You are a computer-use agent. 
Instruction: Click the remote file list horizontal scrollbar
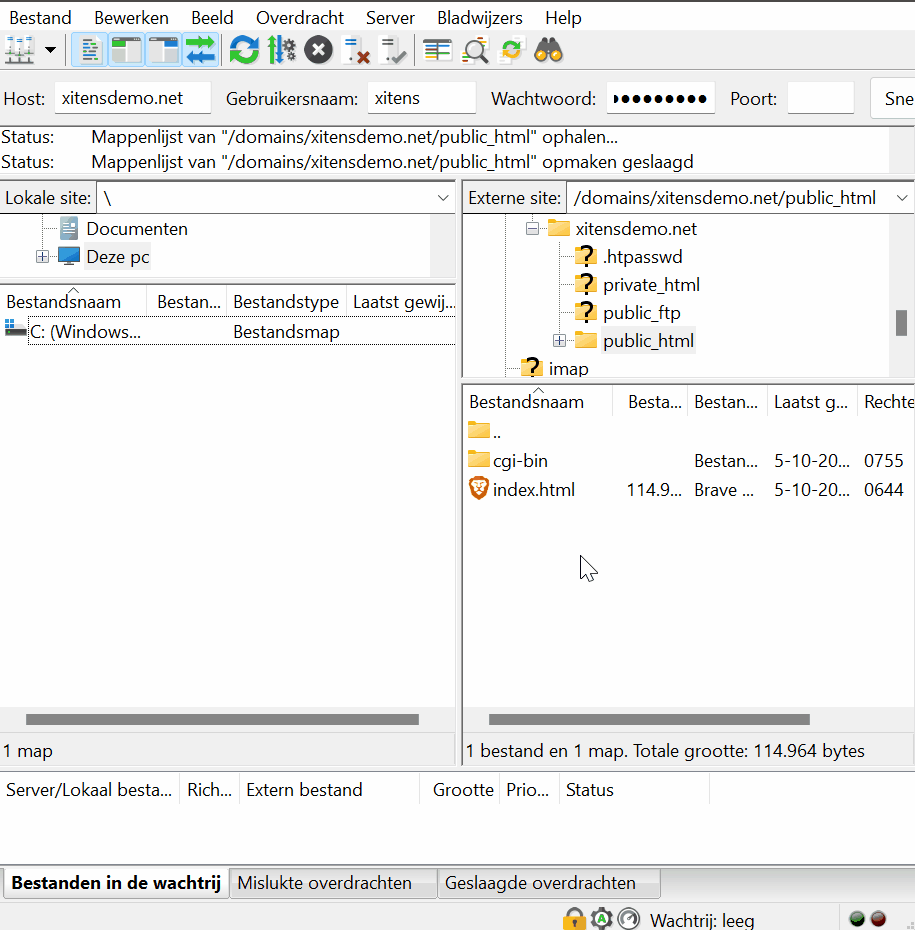[649, 719]
